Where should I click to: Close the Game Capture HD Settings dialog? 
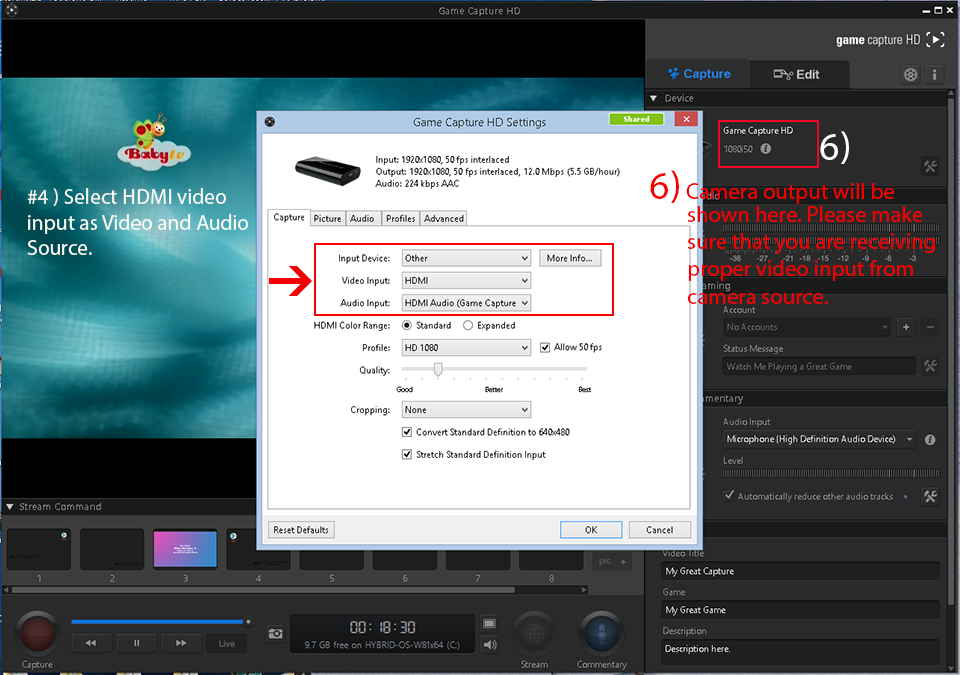pyautogui.click(x=686, y=119)
